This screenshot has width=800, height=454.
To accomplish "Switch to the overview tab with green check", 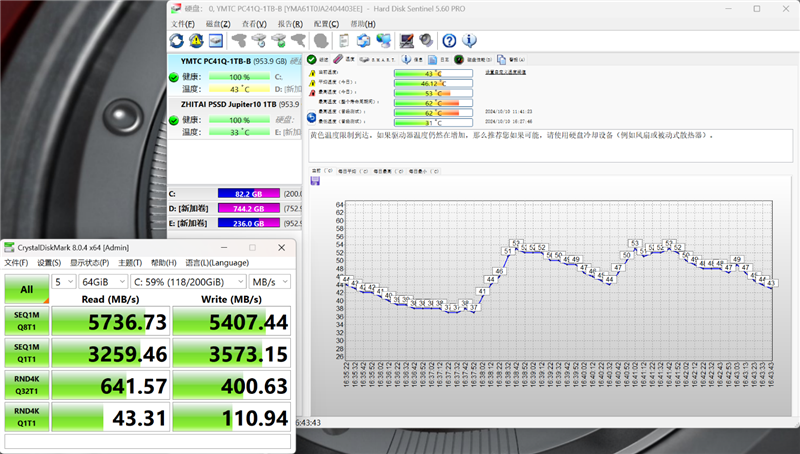I will [318, 60].
